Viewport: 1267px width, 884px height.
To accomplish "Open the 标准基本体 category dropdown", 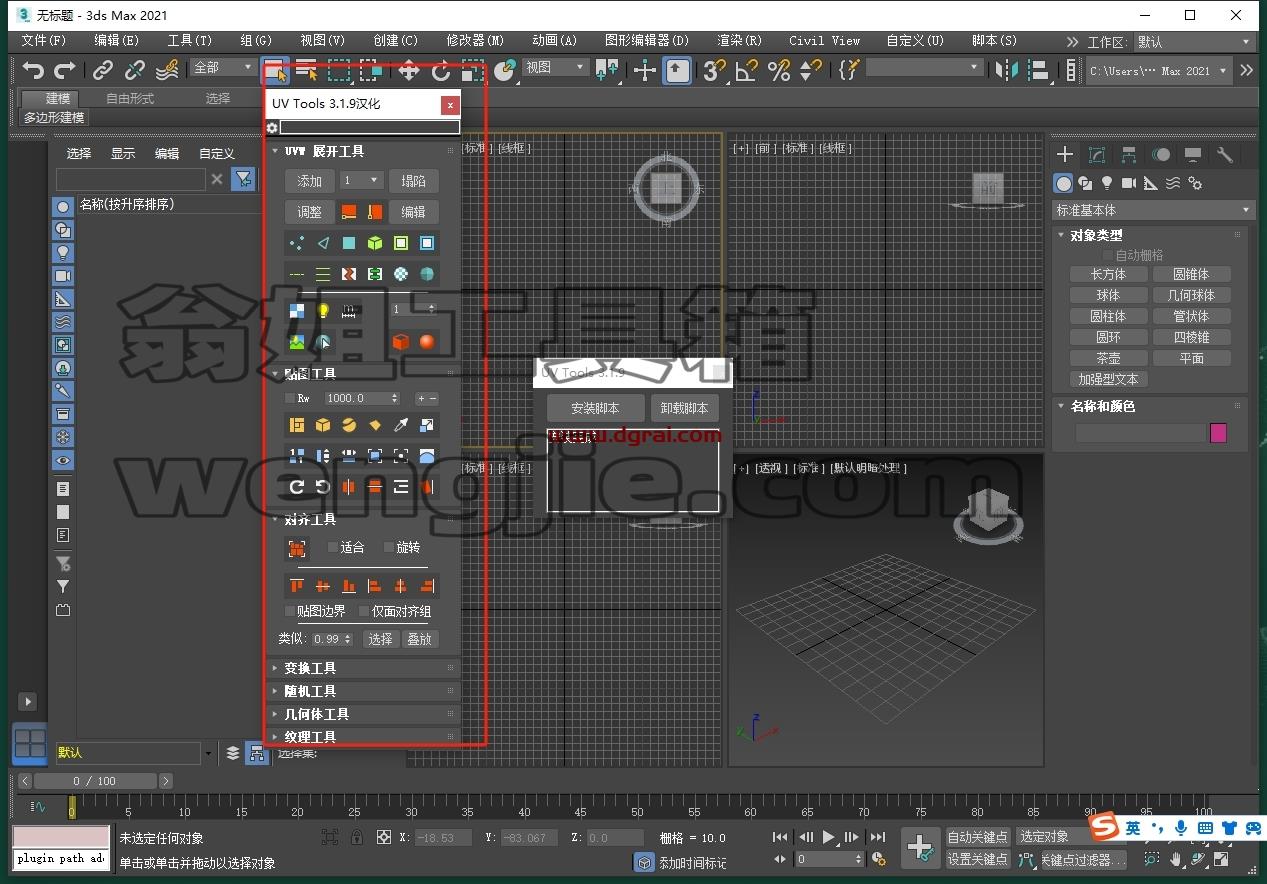I will [1153, 210].
